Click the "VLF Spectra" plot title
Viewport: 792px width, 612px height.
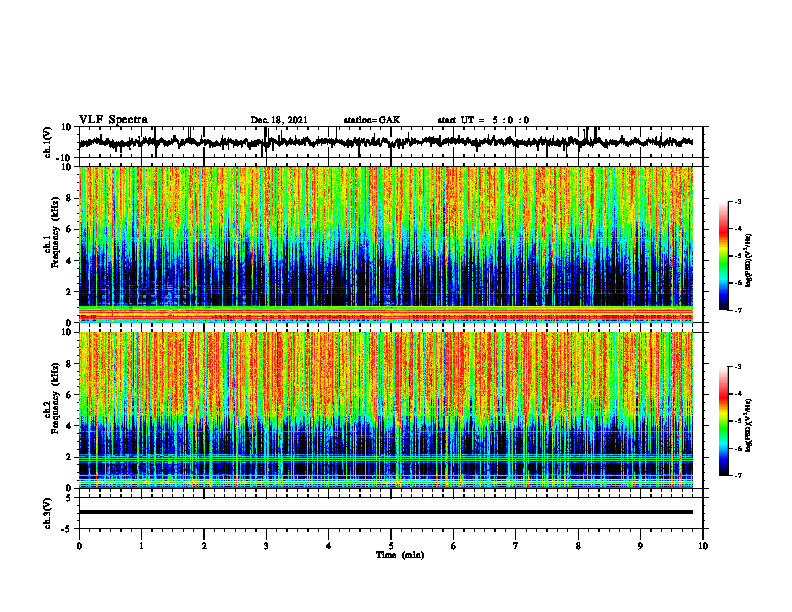coord(113,120)
